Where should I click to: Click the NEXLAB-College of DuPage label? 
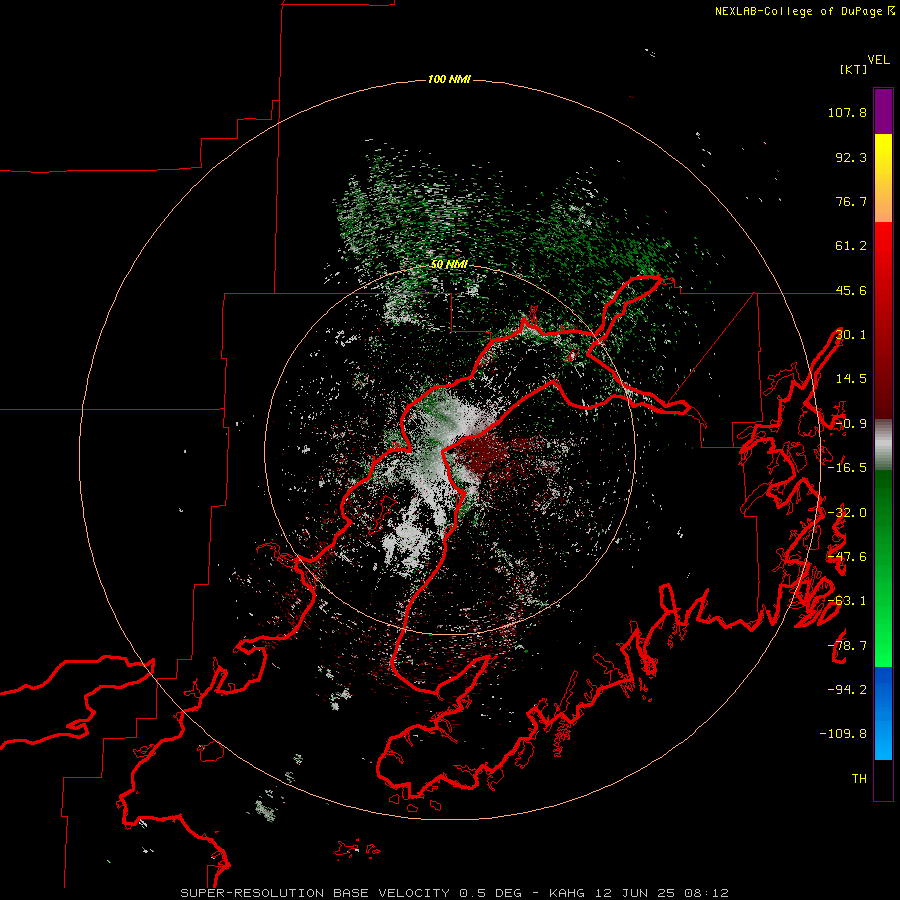(805, 11)
